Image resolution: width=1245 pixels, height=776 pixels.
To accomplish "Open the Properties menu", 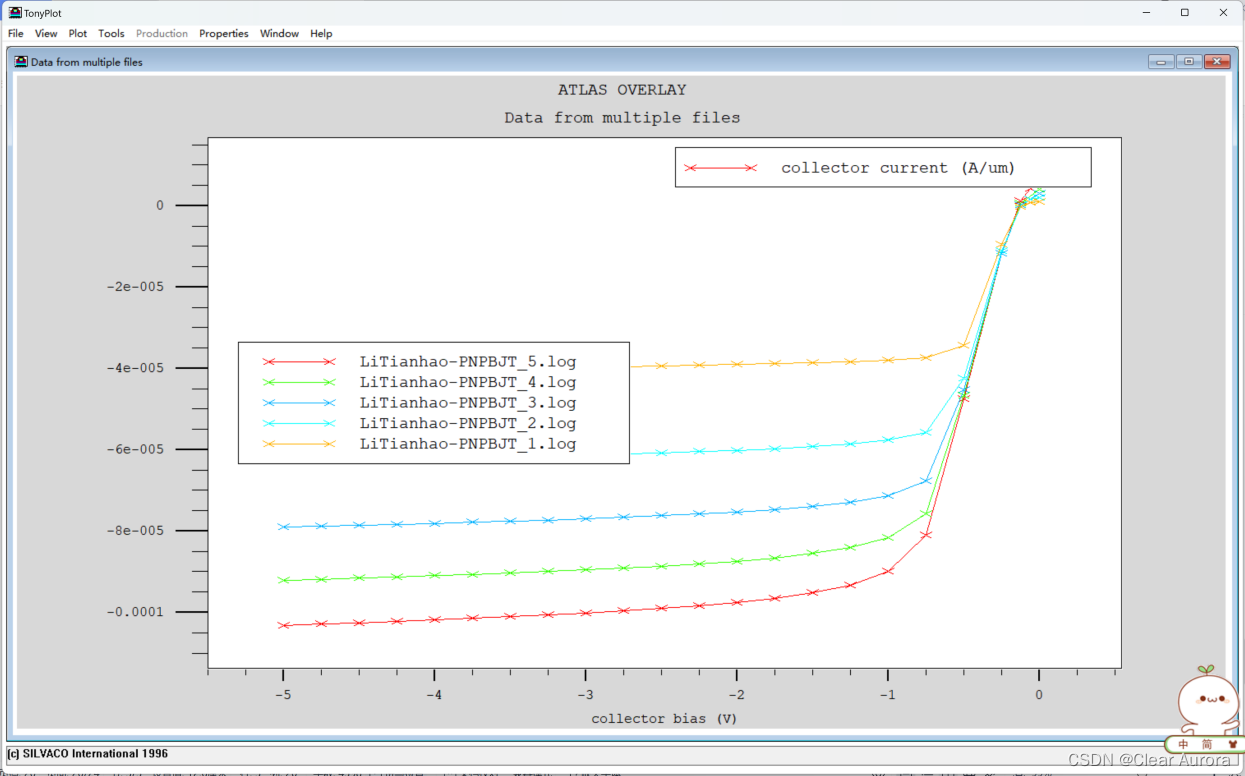I will [x=224, y=33].
